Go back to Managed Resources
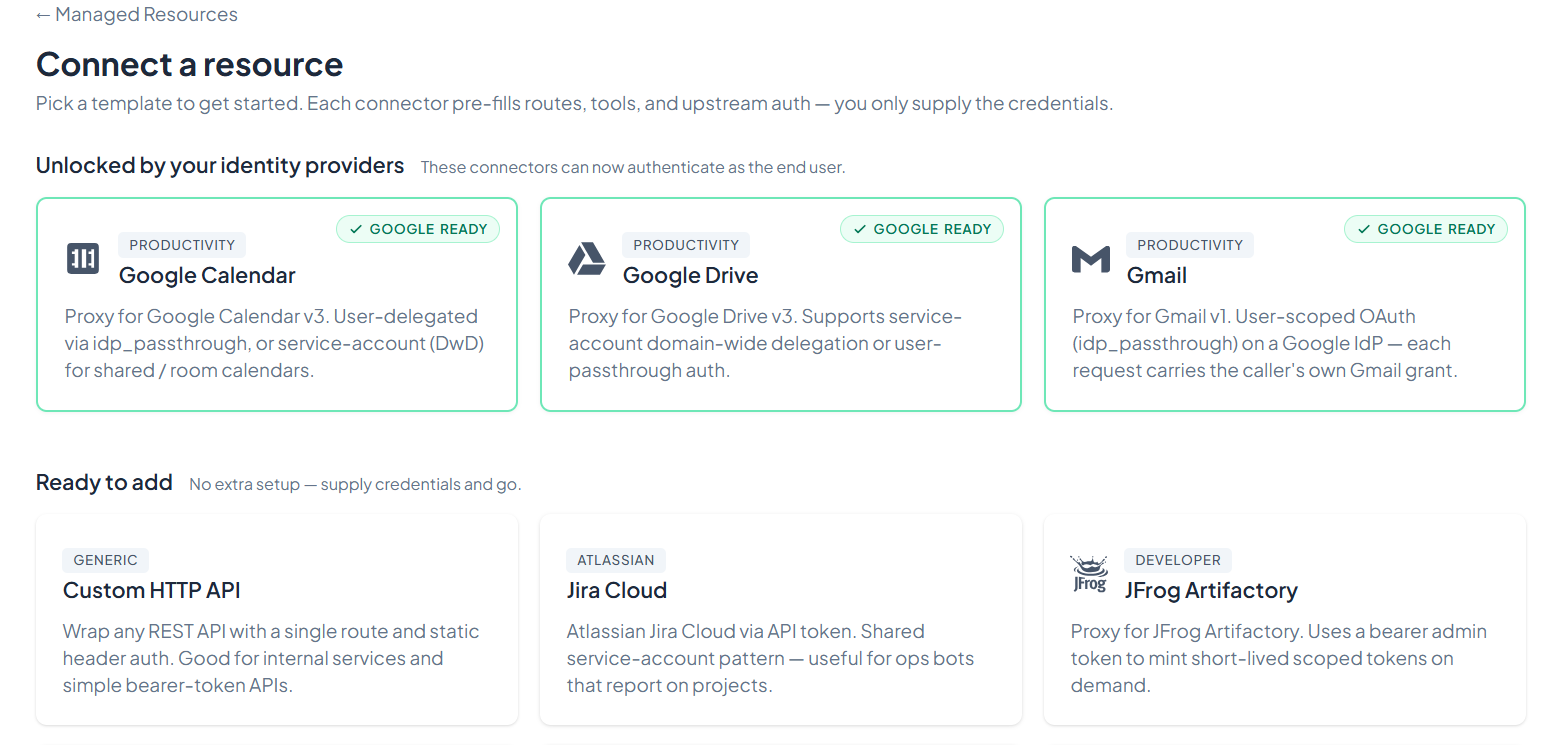Screen dimensions: 1560x745 click(x=137, y=15)
